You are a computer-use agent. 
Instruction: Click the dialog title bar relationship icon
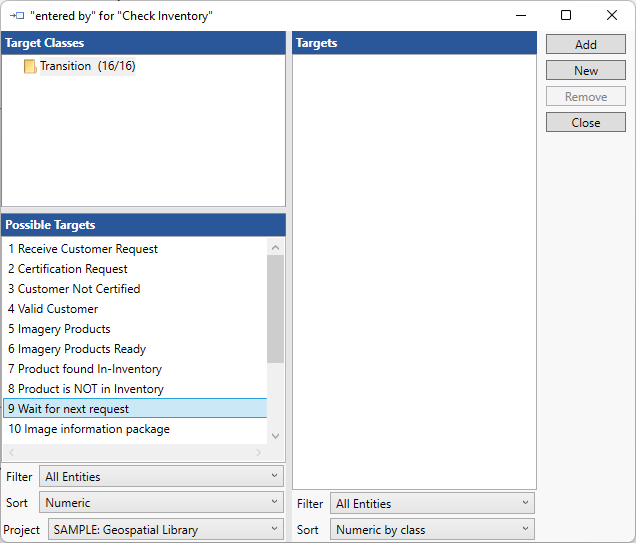(x=16, y=16)
